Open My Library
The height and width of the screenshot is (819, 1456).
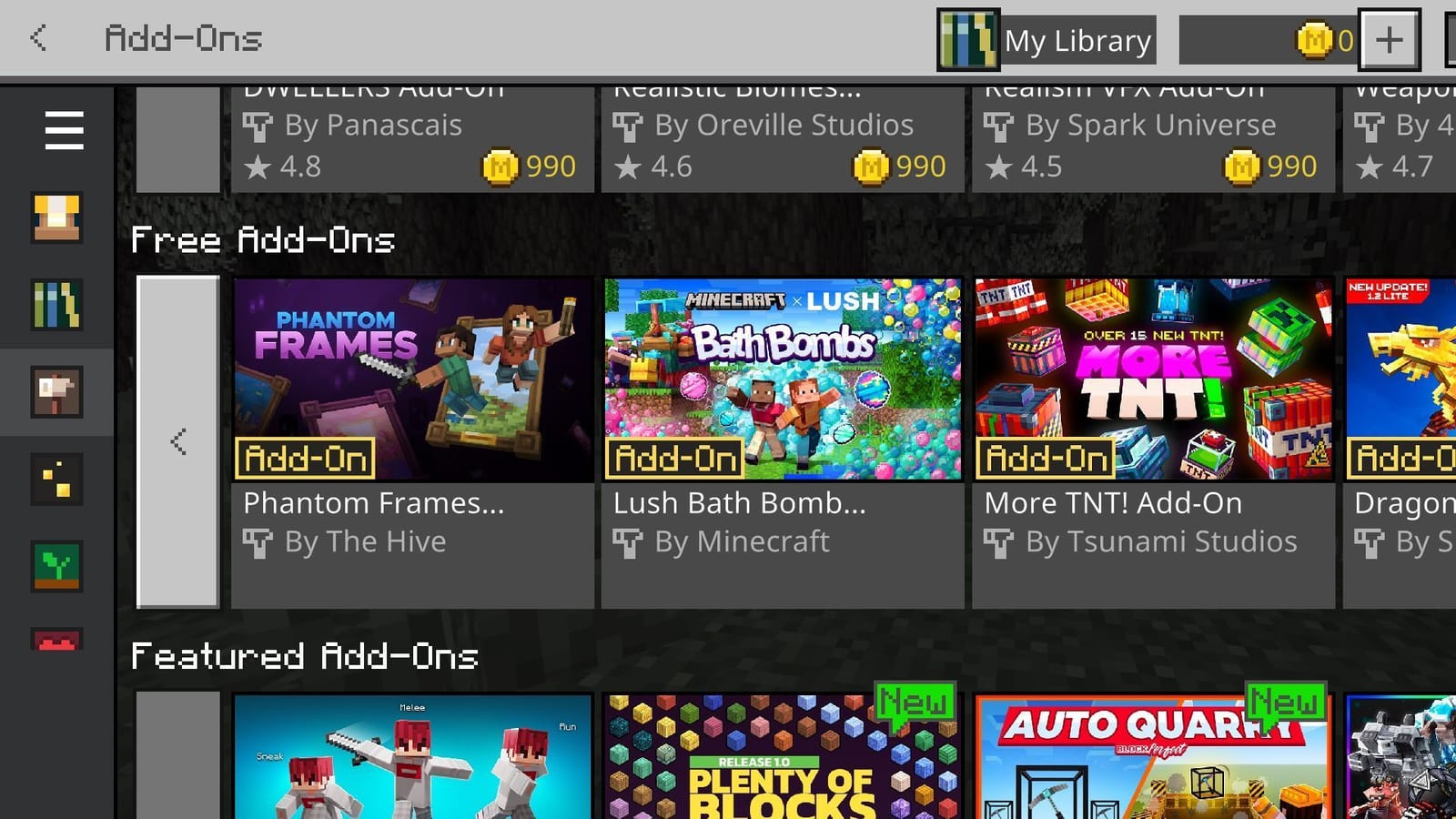coord(1078,41)
